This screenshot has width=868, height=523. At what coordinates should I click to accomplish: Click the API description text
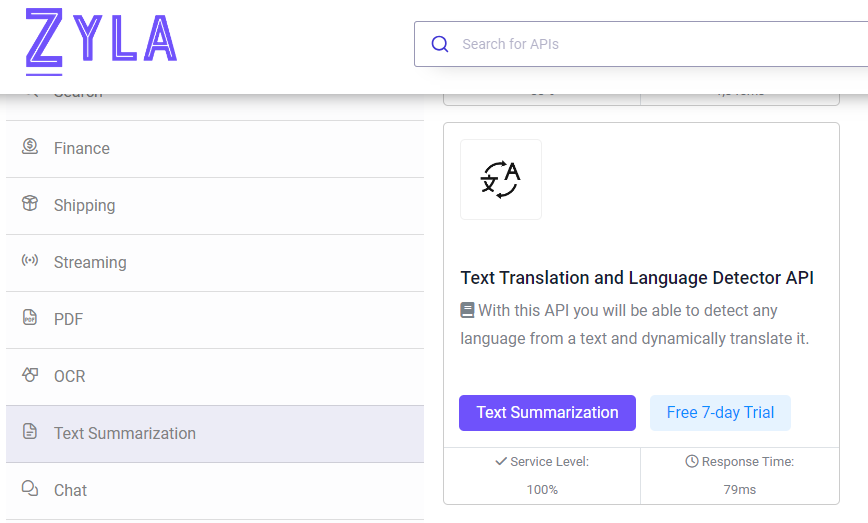click(x=635, y=324)
